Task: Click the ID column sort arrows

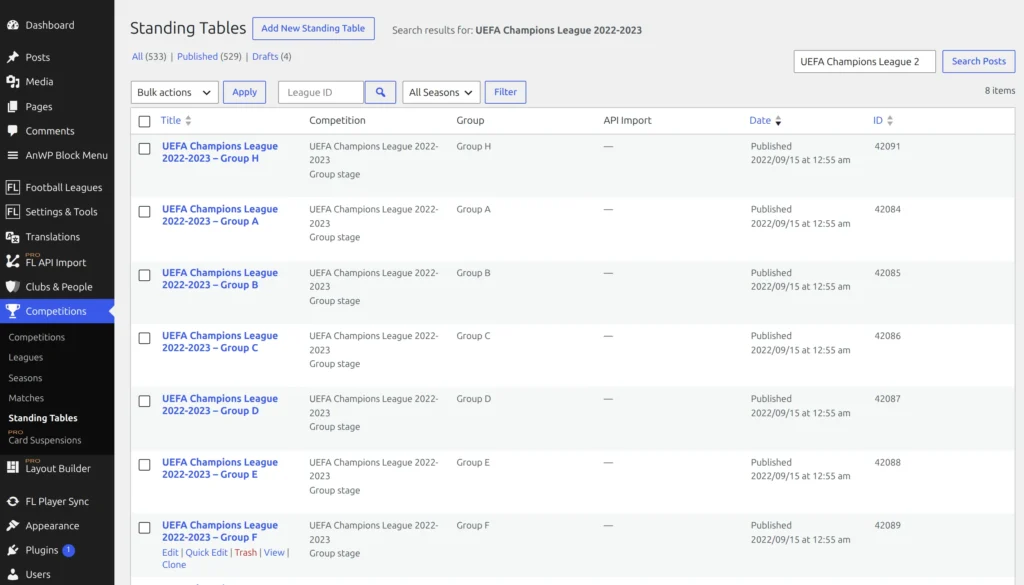Action: pyautogui.click(x=889, y=120)
